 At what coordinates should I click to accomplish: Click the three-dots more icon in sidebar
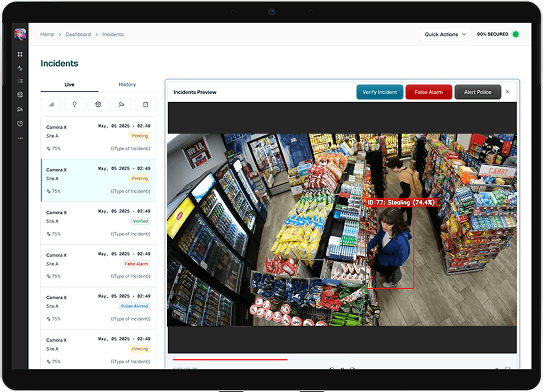(20, 138)
